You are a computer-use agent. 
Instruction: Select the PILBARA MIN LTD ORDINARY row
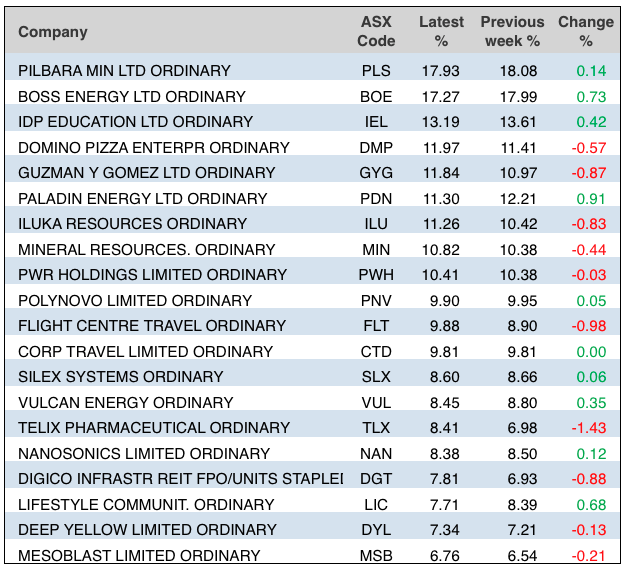pos(124,71)
